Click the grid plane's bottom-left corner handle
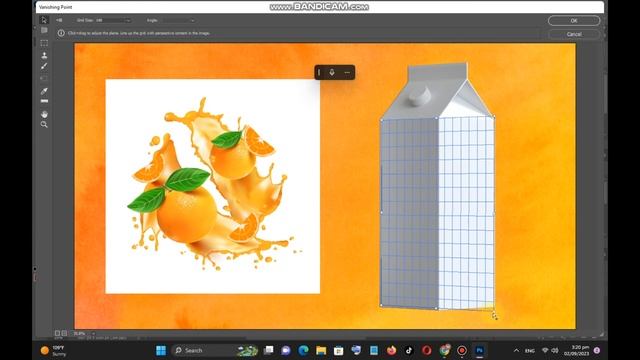The height and width of the screenshot is (360, 640). pos(381,304)
